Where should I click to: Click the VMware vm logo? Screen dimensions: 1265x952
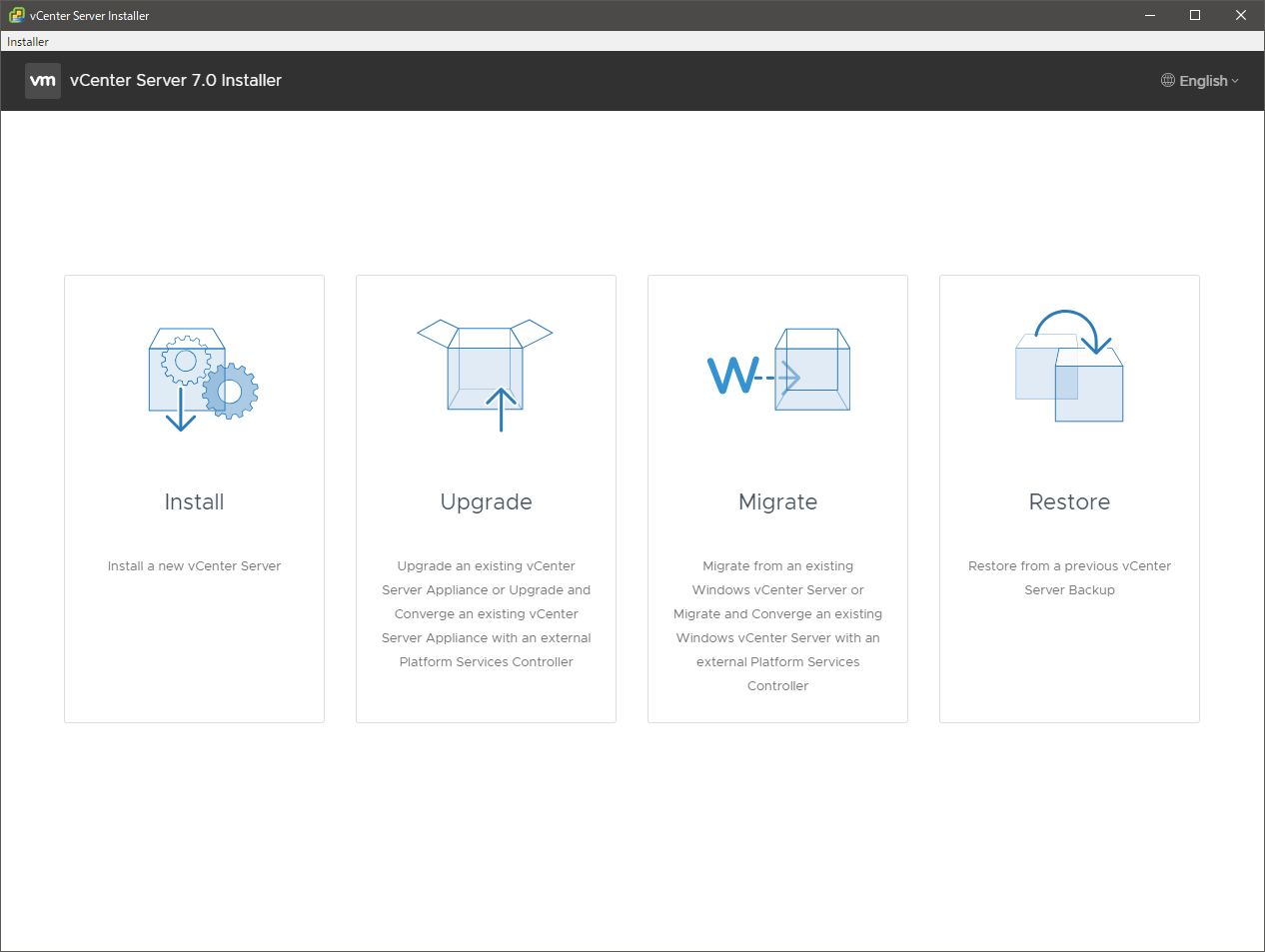(43, 81)
